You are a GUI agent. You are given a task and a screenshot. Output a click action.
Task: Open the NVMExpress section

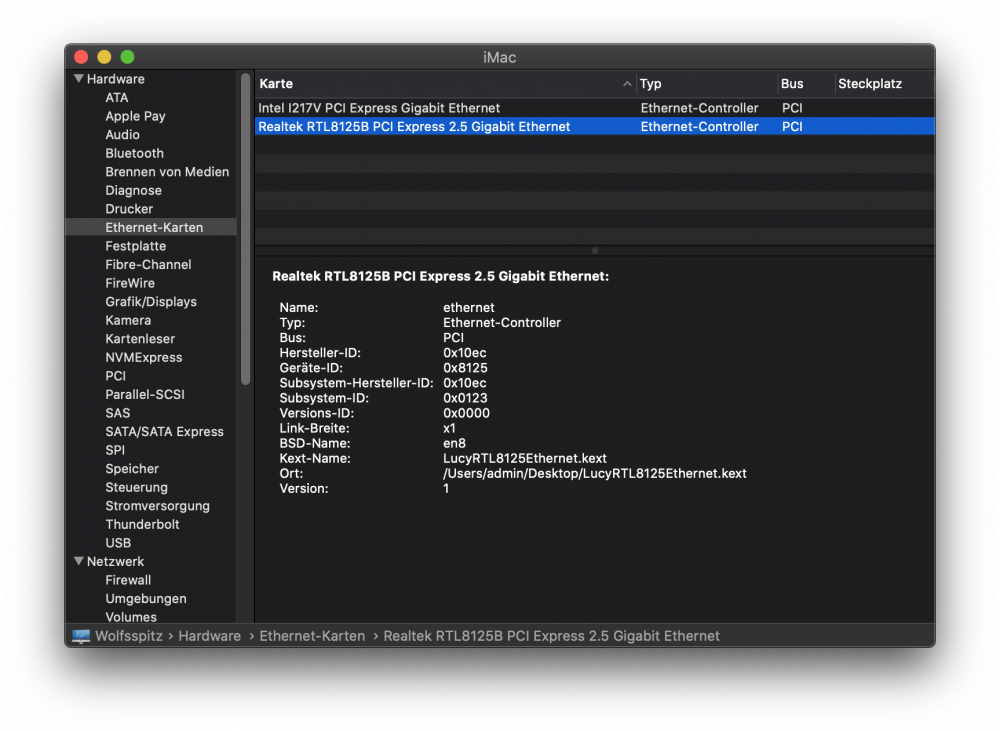click(x=143, y=357)
